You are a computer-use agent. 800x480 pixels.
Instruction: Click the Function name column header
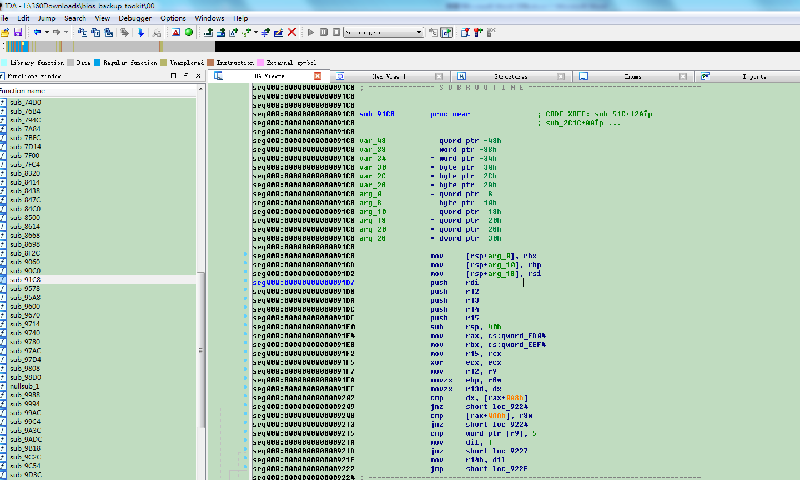(x=30, y=90)
